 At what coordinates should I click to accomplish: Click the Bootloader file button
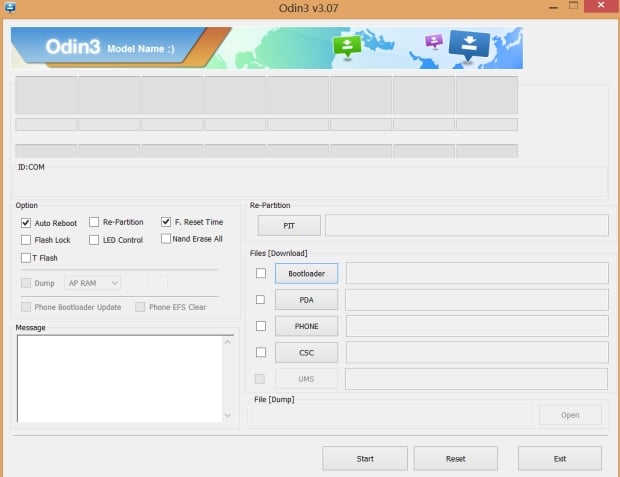click(306, 273)
